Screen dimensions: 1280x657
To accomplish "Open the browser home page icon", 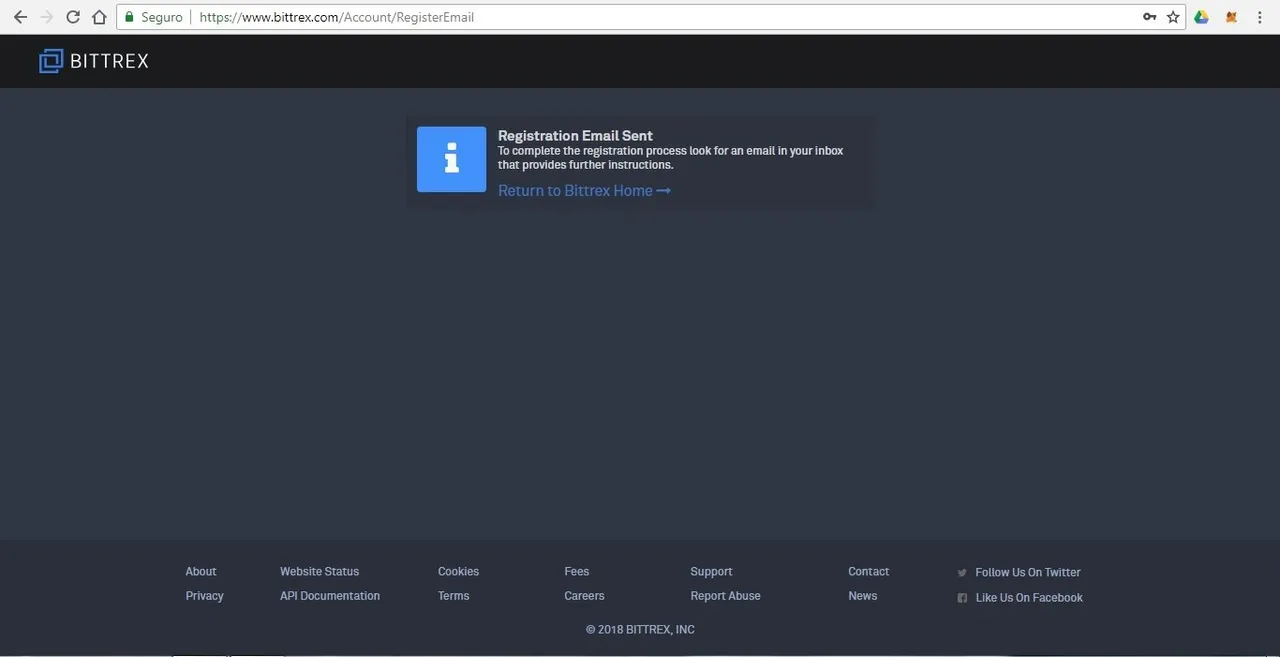I will pyautogui.click(x=98, y=17).
